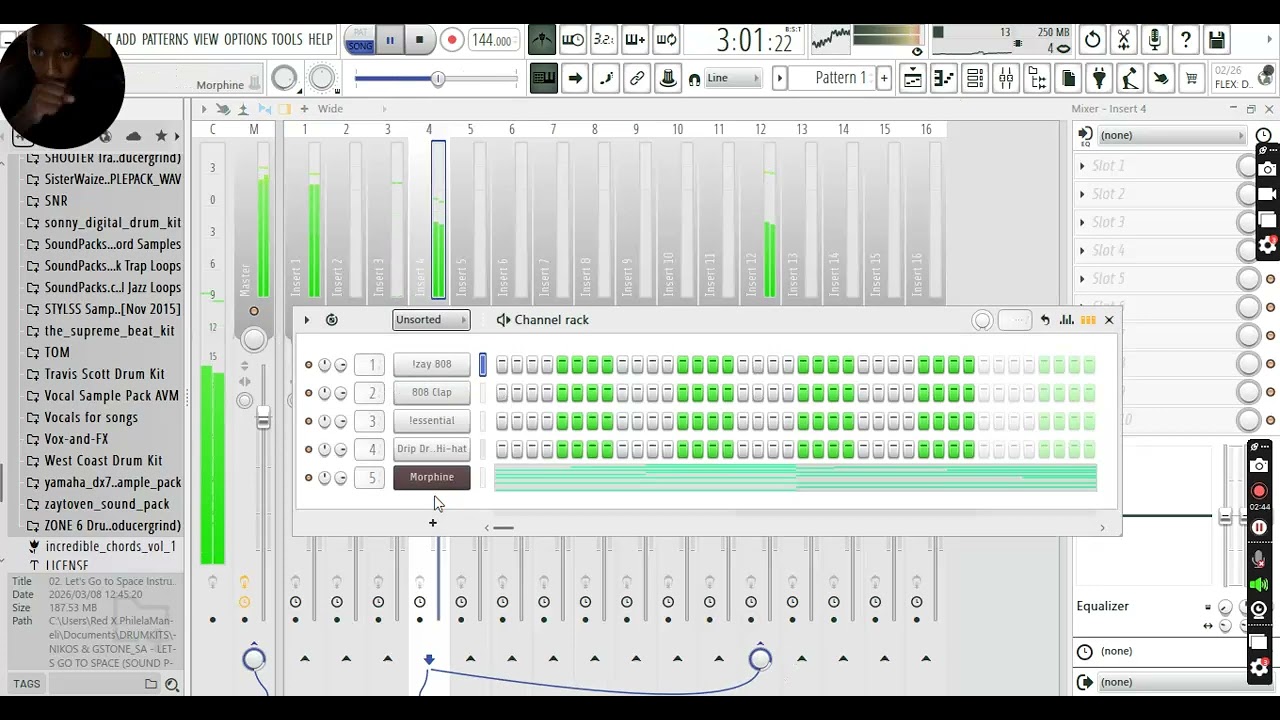Click the pause playback button
The image size is (1280, 720).
pos(390,41)
